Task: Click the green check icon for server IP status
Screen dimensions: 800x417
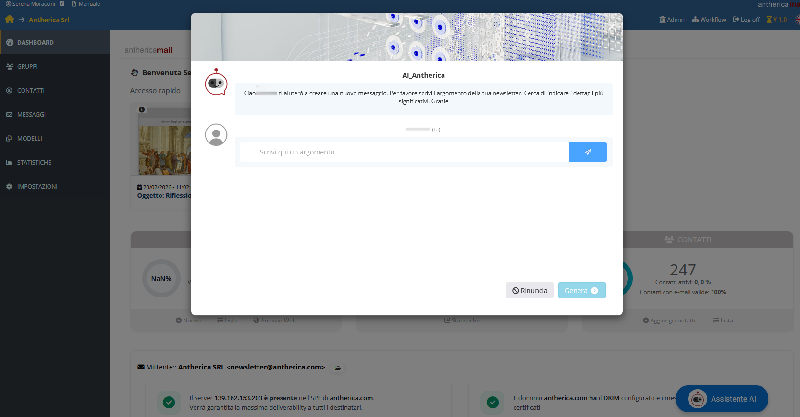Action: pyautogui.click(x=168, y=402)
